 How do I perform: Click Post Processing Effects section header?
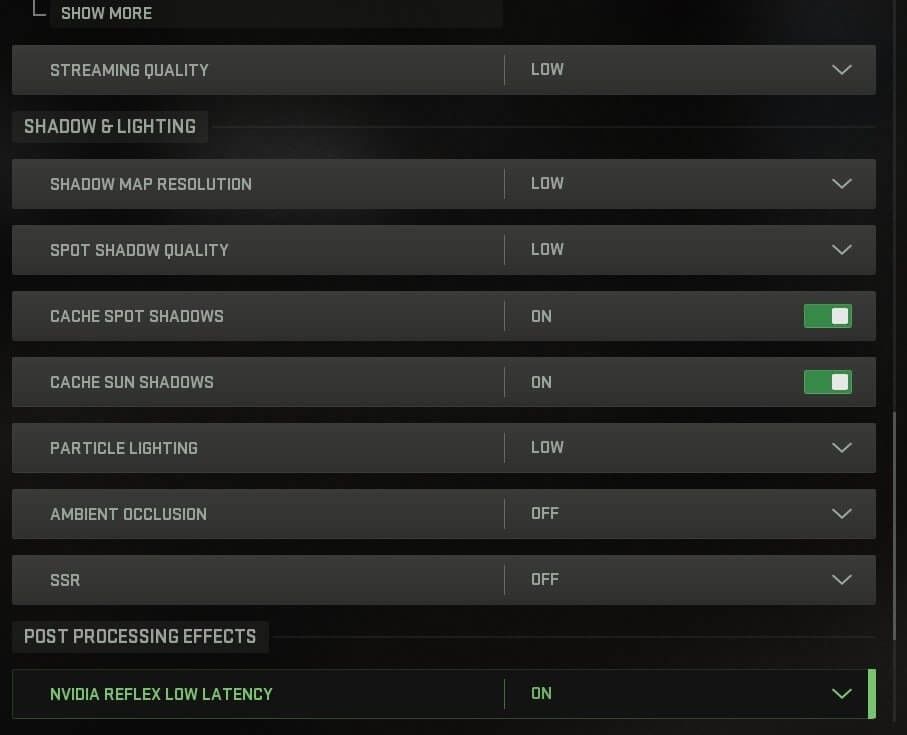coord(140,637)
